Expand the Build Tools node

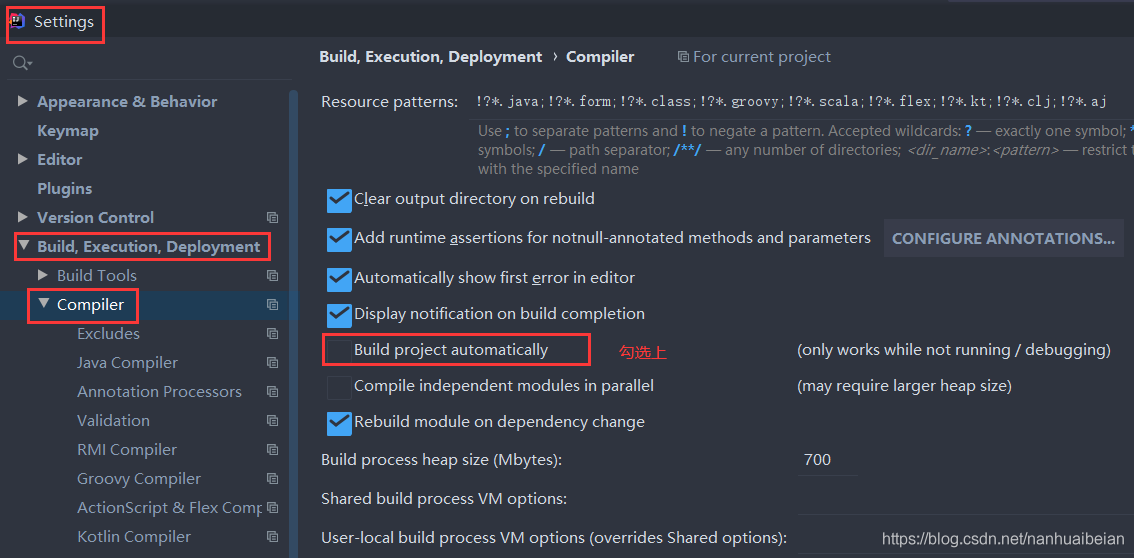tap(43, 275)
